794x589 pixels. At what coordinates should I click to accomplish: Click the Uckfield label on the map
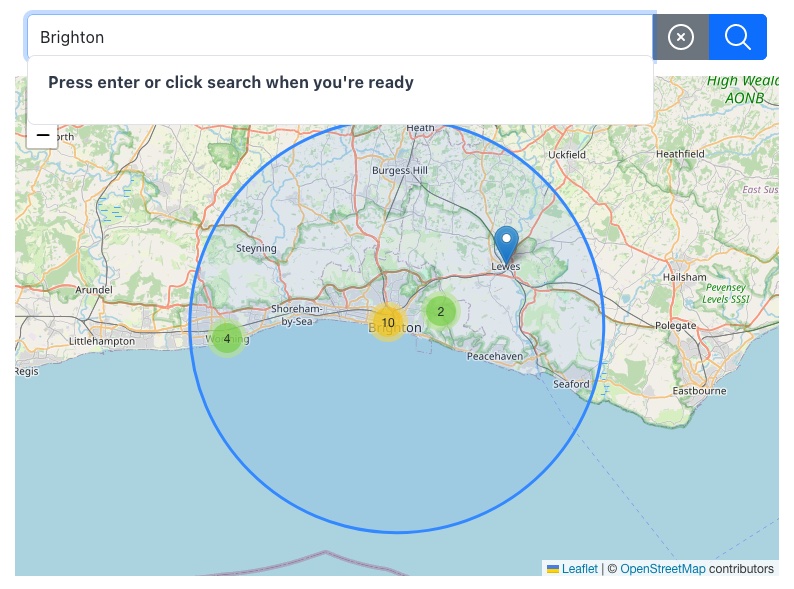point(567,155)
